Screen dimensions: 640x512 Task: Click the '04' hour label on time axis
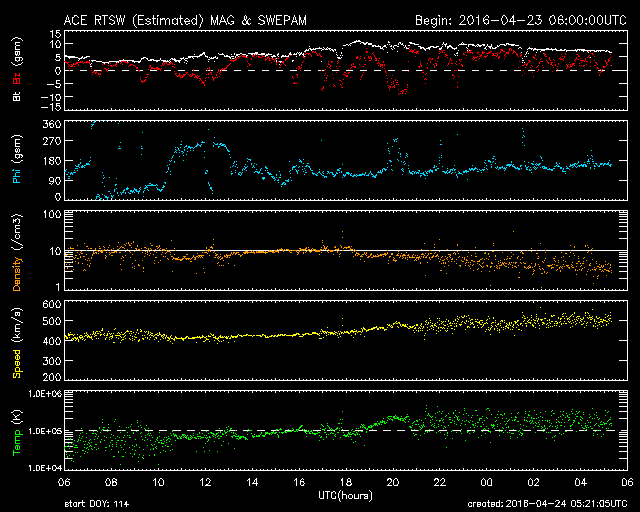[x=580, y=482]
